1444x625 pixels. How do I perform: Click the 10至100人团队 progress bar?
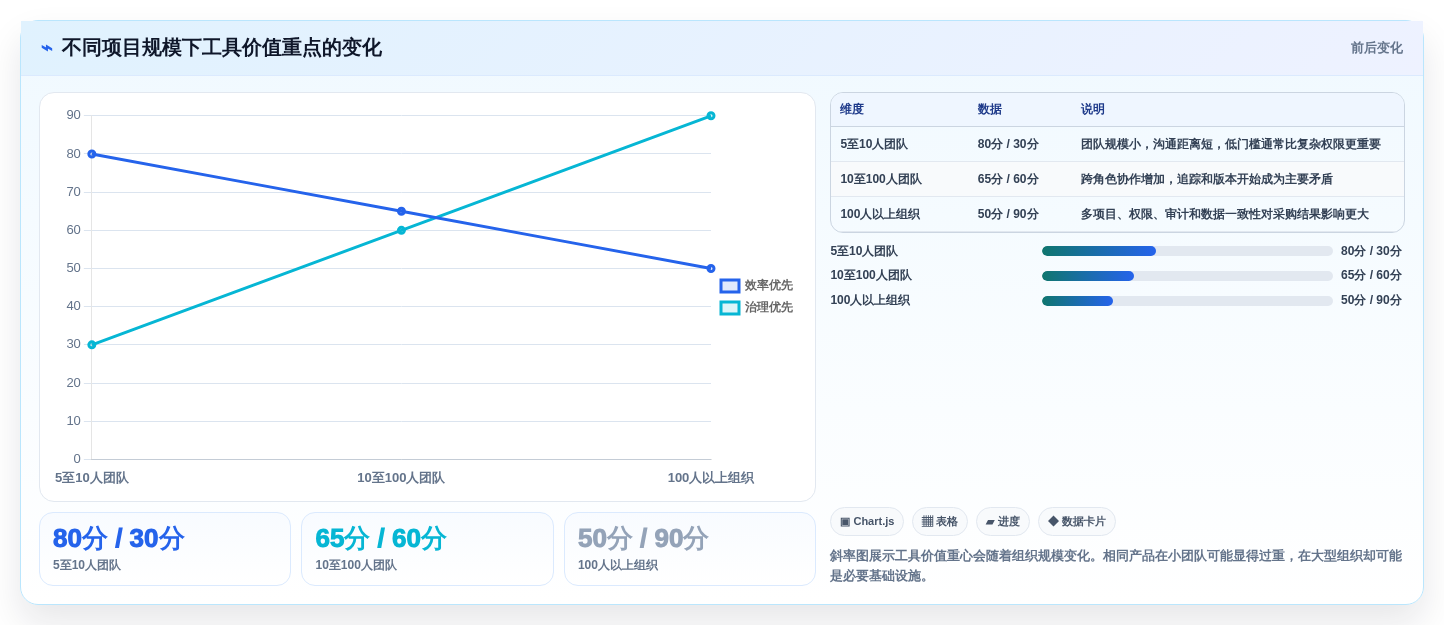[1187, 276]
